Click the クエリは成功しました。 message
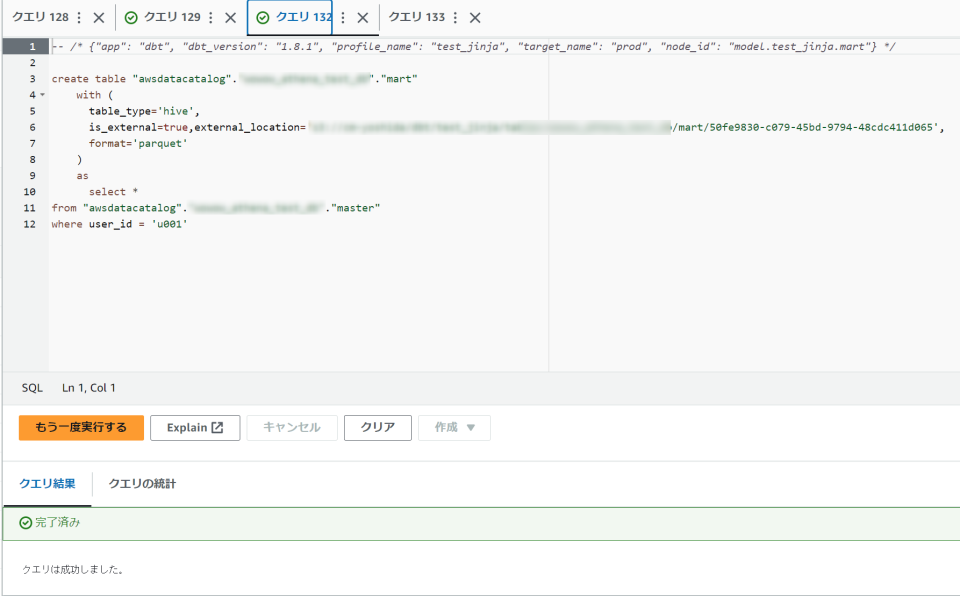This screenshot has width=960, height=596. click(x=73, y=570)
